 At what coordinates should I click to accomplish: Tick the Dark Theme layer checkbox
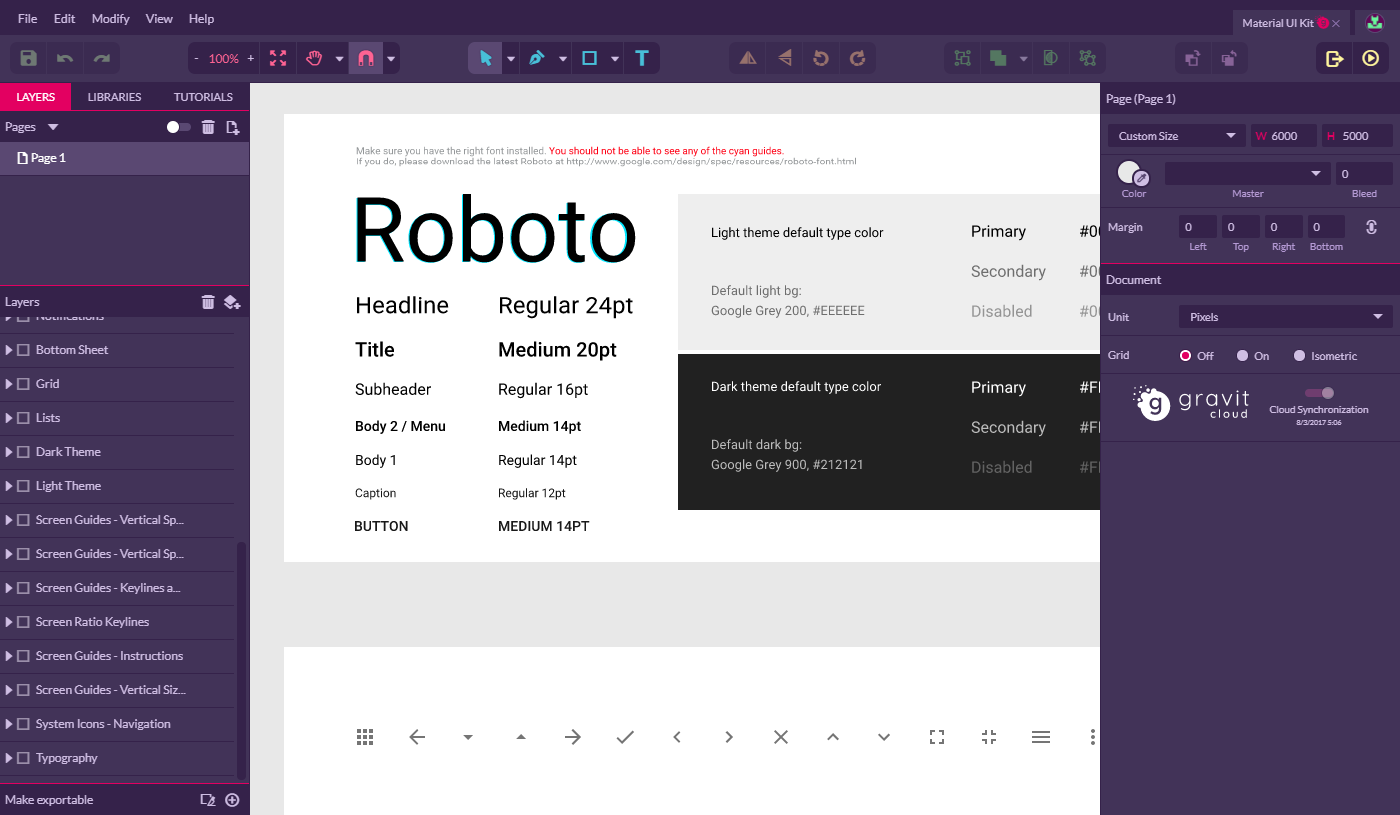pos(24,452)
